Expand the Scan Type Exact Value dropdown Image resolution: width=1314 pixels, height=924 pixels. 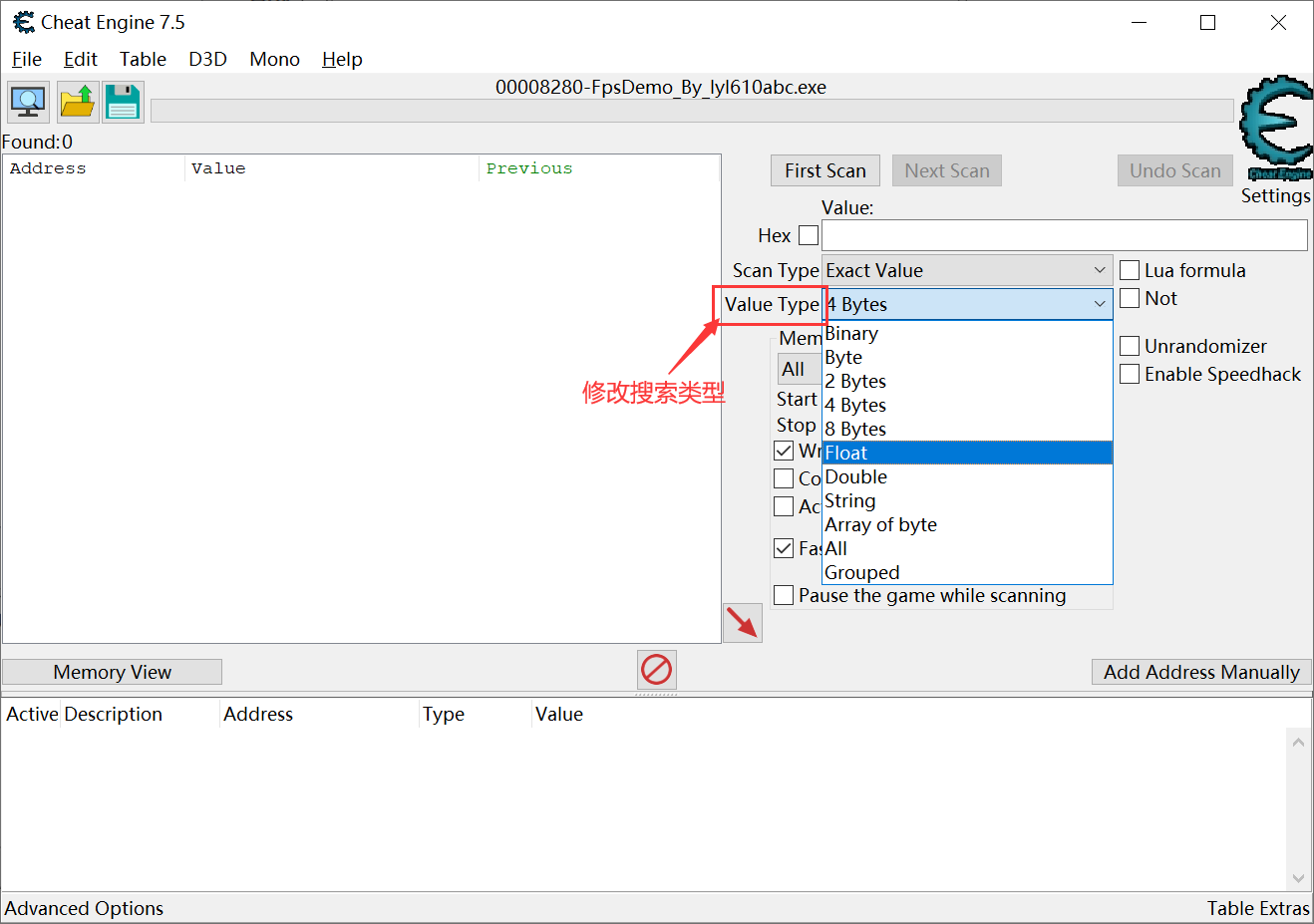coord(967,270)
